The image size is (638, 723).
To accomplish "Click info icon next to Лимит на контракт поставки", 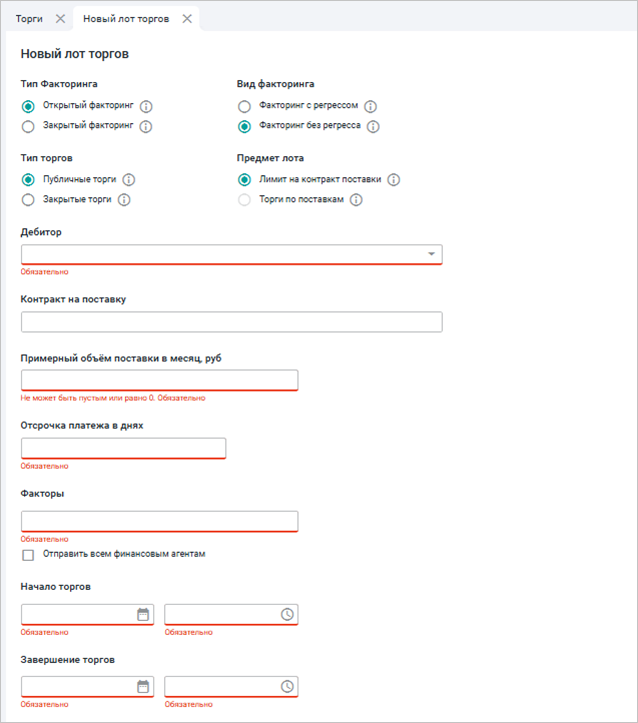I will [x=394, y=180].
